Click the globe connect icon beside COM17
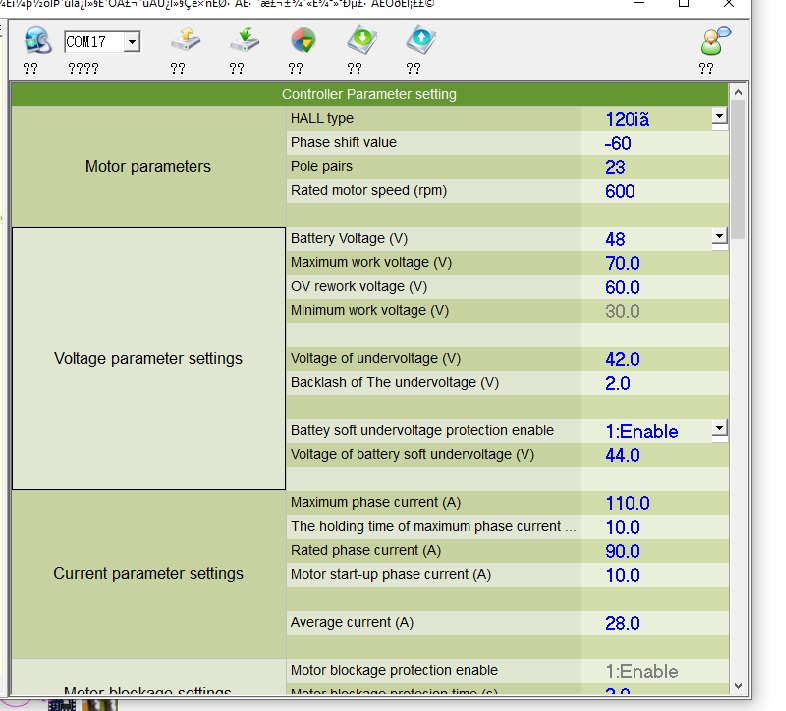This screenshot has height=711, width=786. tap(37, 42)
